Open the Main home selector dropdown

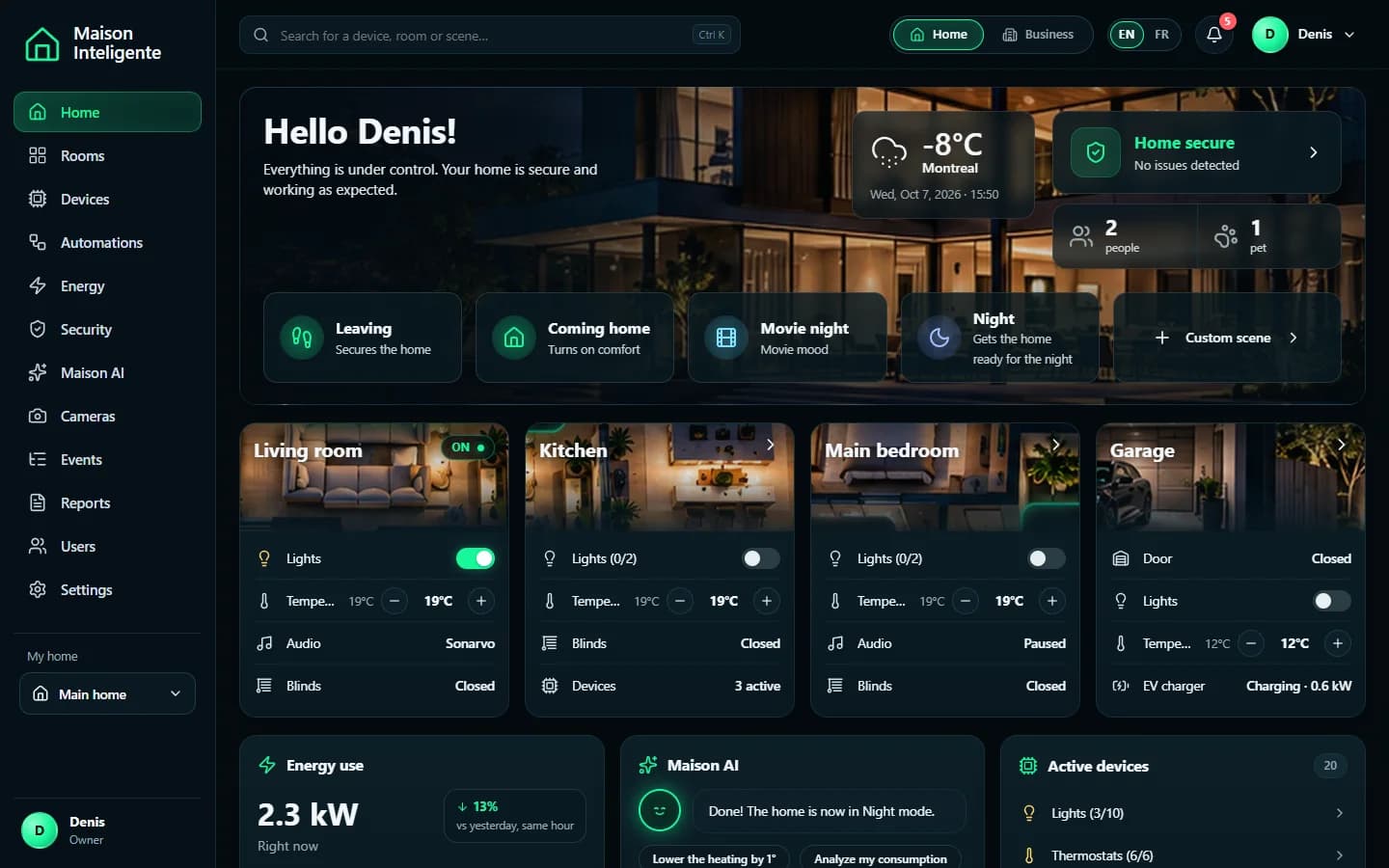coord(107,693)
